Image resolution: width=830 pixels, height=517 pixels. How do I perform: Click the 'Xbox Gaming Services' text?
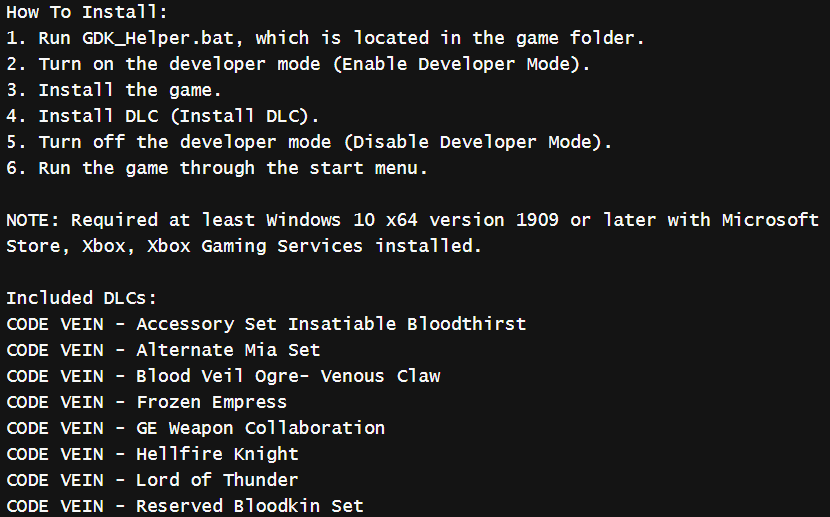(x=255, y=246)
